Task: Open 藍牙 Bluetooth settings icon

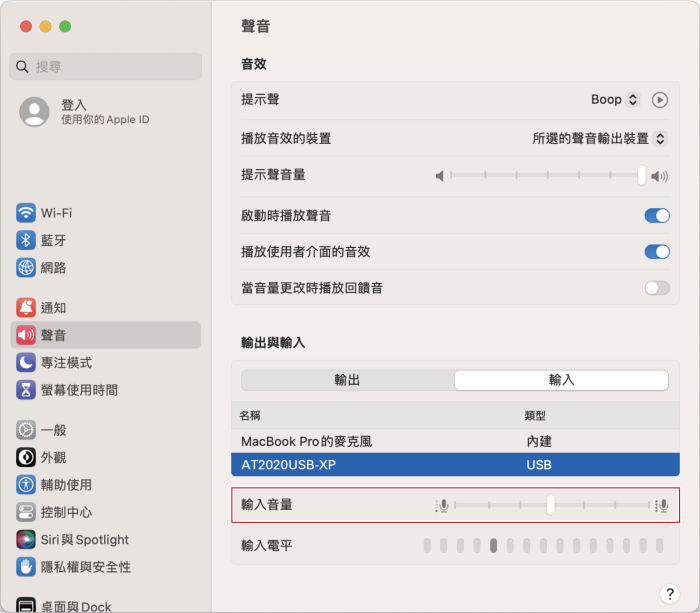Action: (x=26, y=240)
